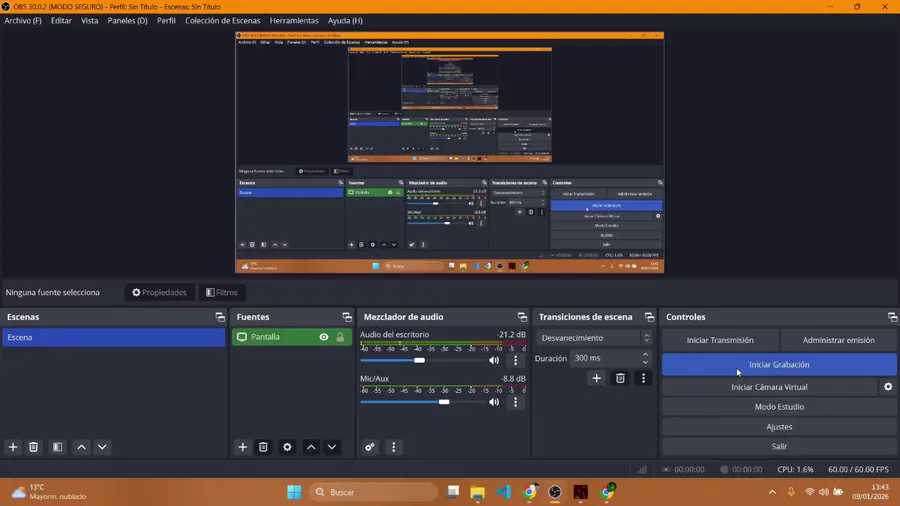This screenshot has height=506, width=900.
Task: Adjust Mic/Aux volume slider
Action: click(x=422, y=402)
